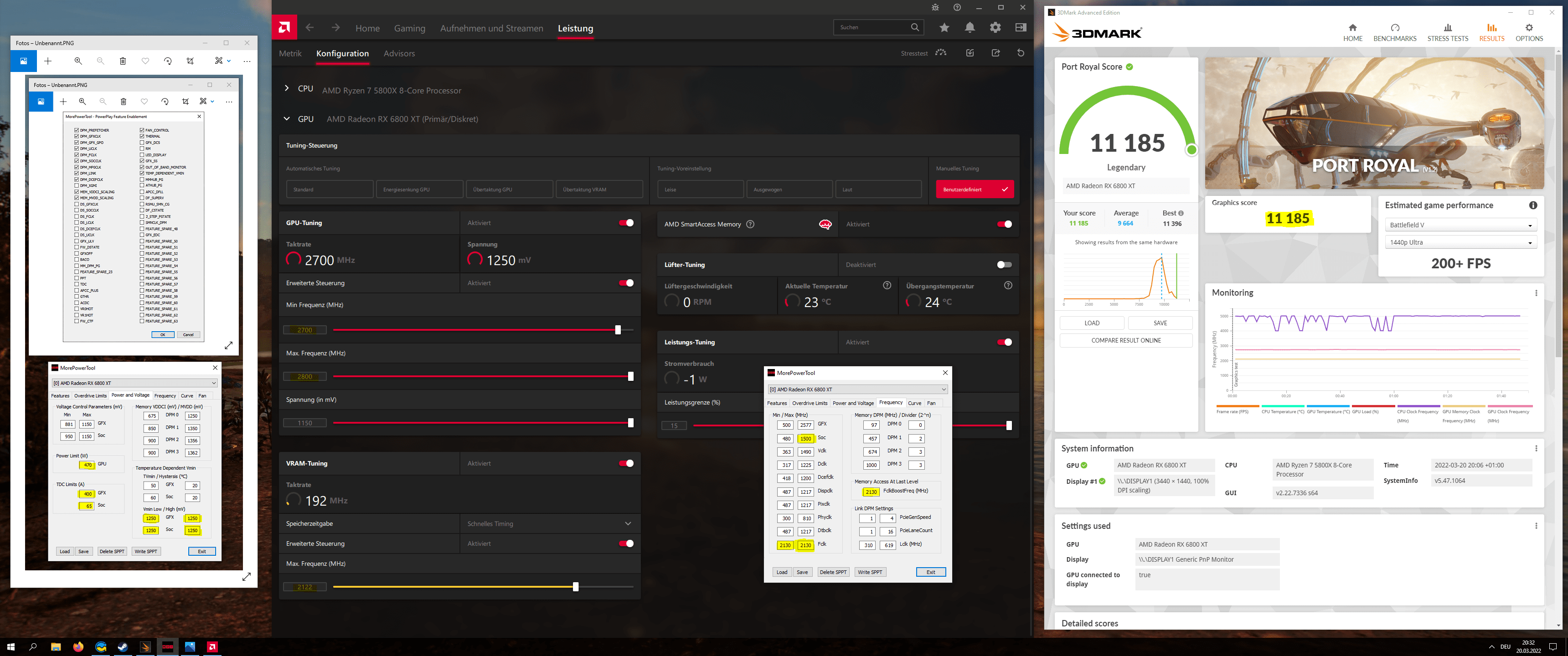
Task: Open GPU selector in MorePowerTool Frequency window
Action: click(x=858, y=389)
